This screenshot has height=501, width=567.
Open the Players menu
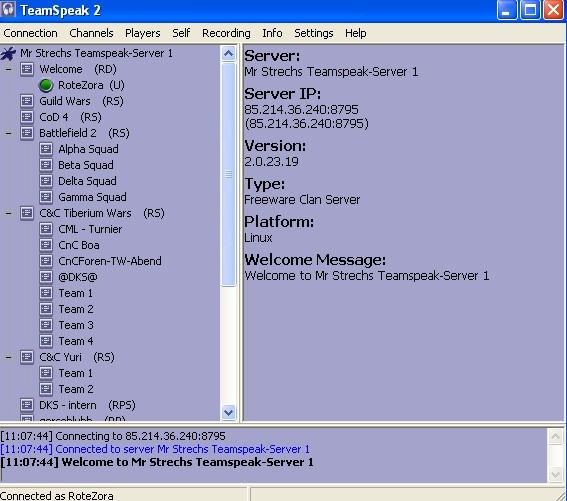pos(142,33)
